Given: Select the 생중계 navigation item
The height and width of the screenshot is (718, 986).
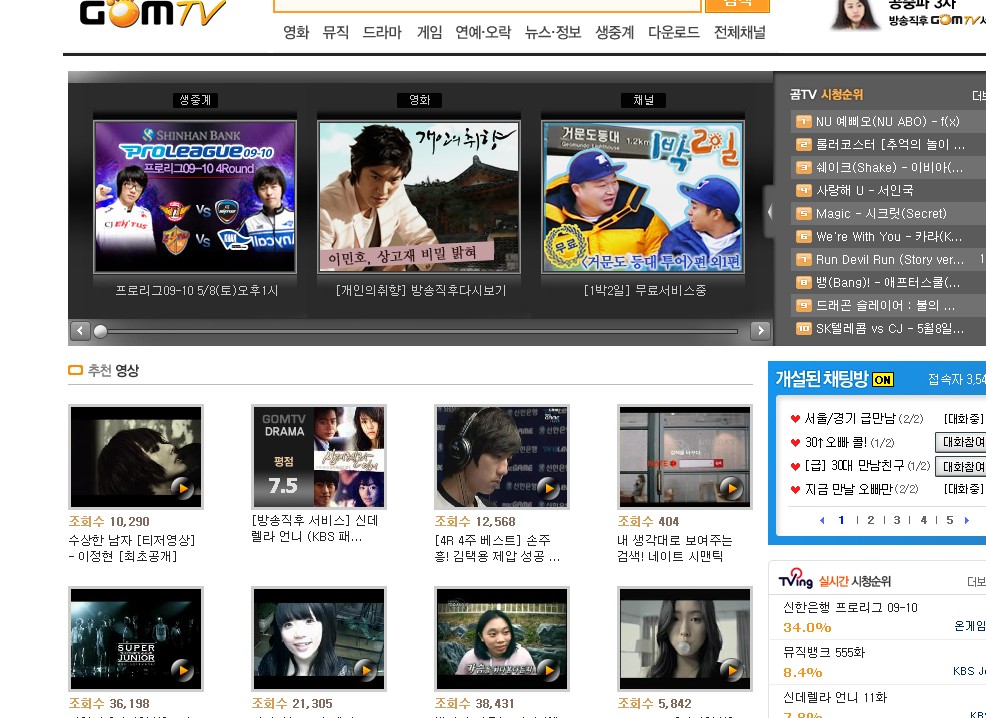Looking at the screenshot, I should point(614,32).
